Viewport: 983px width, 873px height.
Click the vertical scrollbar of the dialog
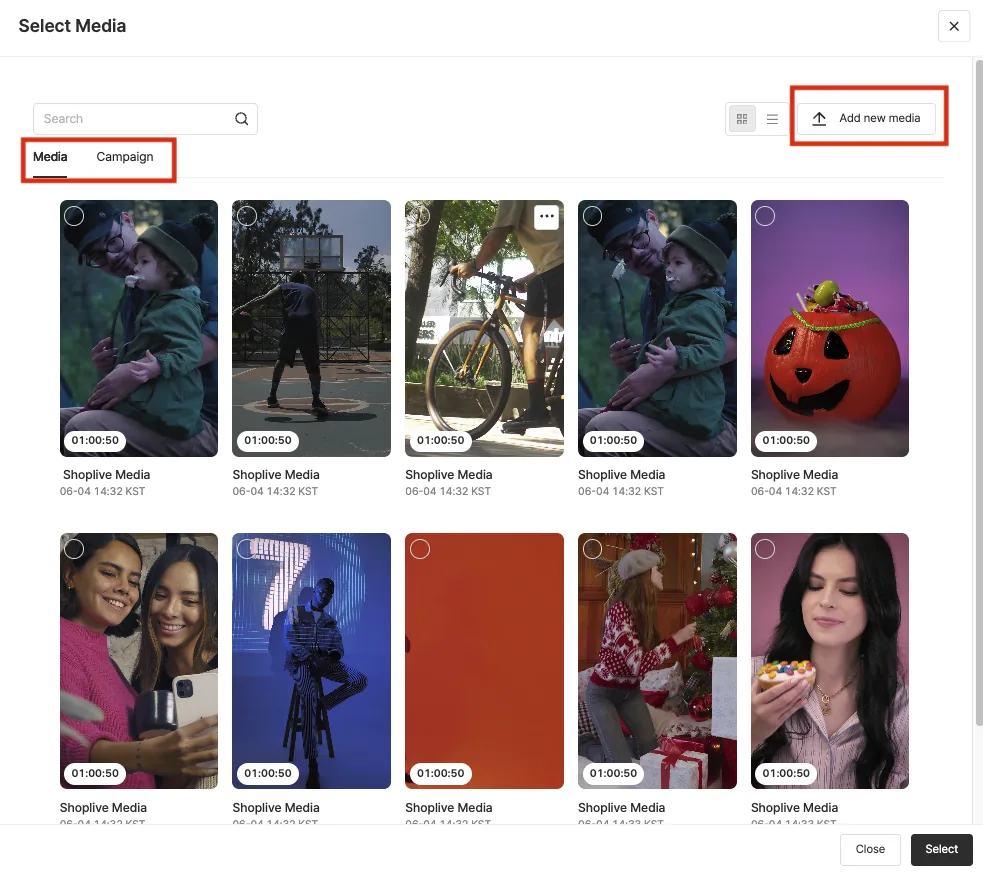[978, 392]
